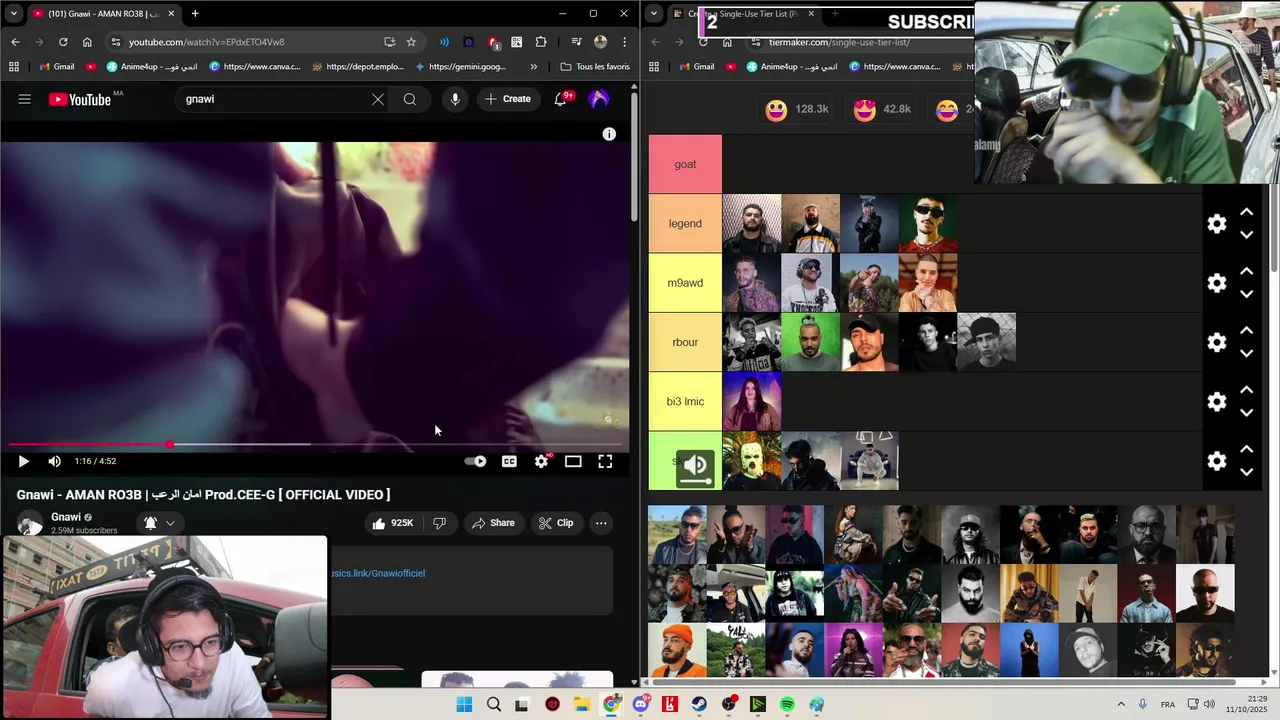This screenshot has height=720, width=1280.
Task: Bookmark this page with star icon
Action: [411, 42]
